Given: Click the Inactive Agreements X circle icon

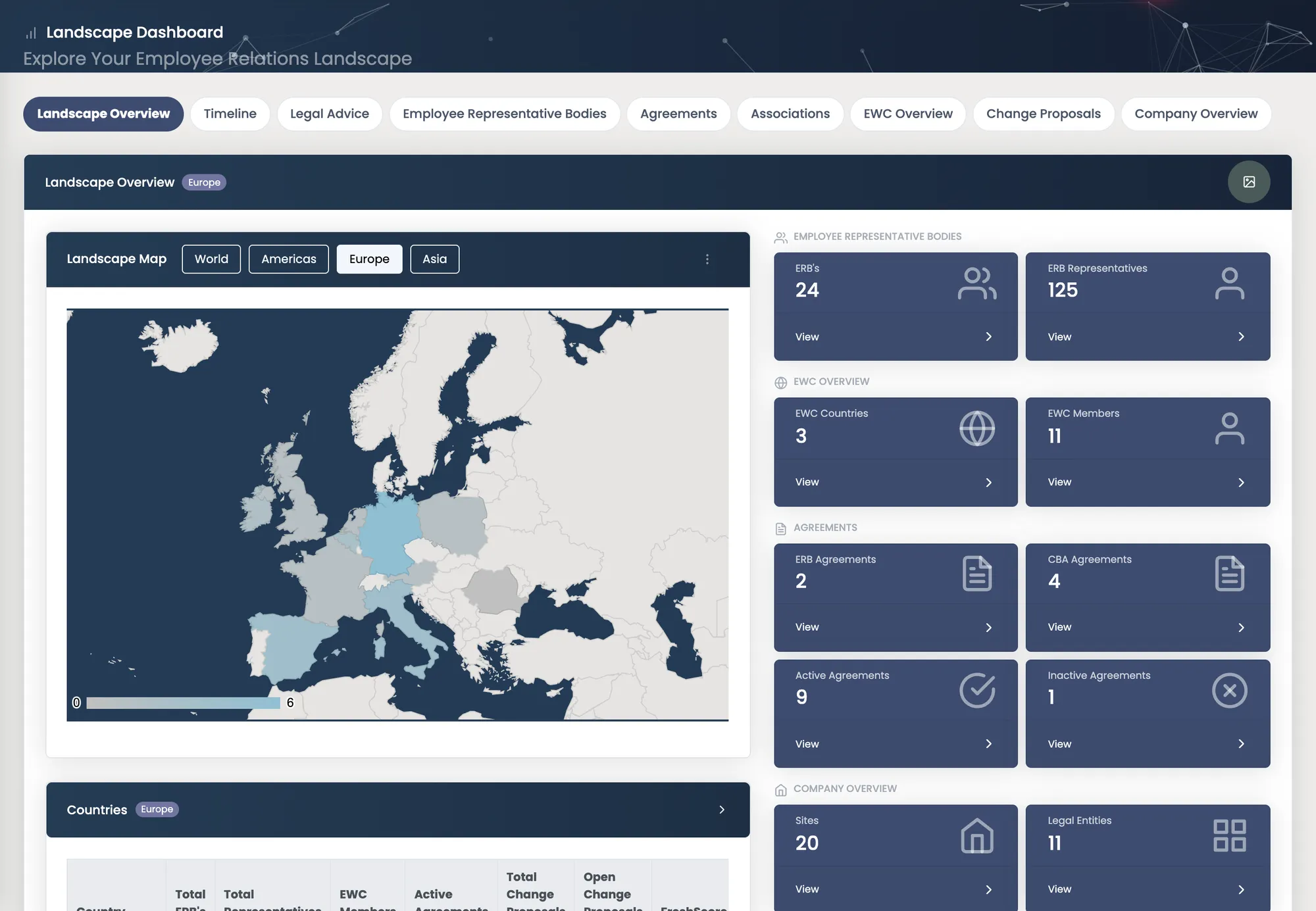Looking at the screenshot, I should tap(1229, 691).
